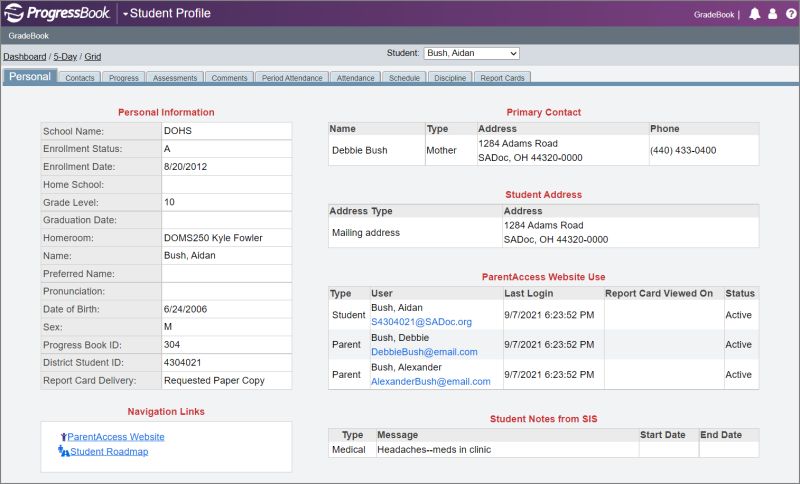Open the Grid breadcrumb link
Screen dimensions: 800x484
[93, 57]
